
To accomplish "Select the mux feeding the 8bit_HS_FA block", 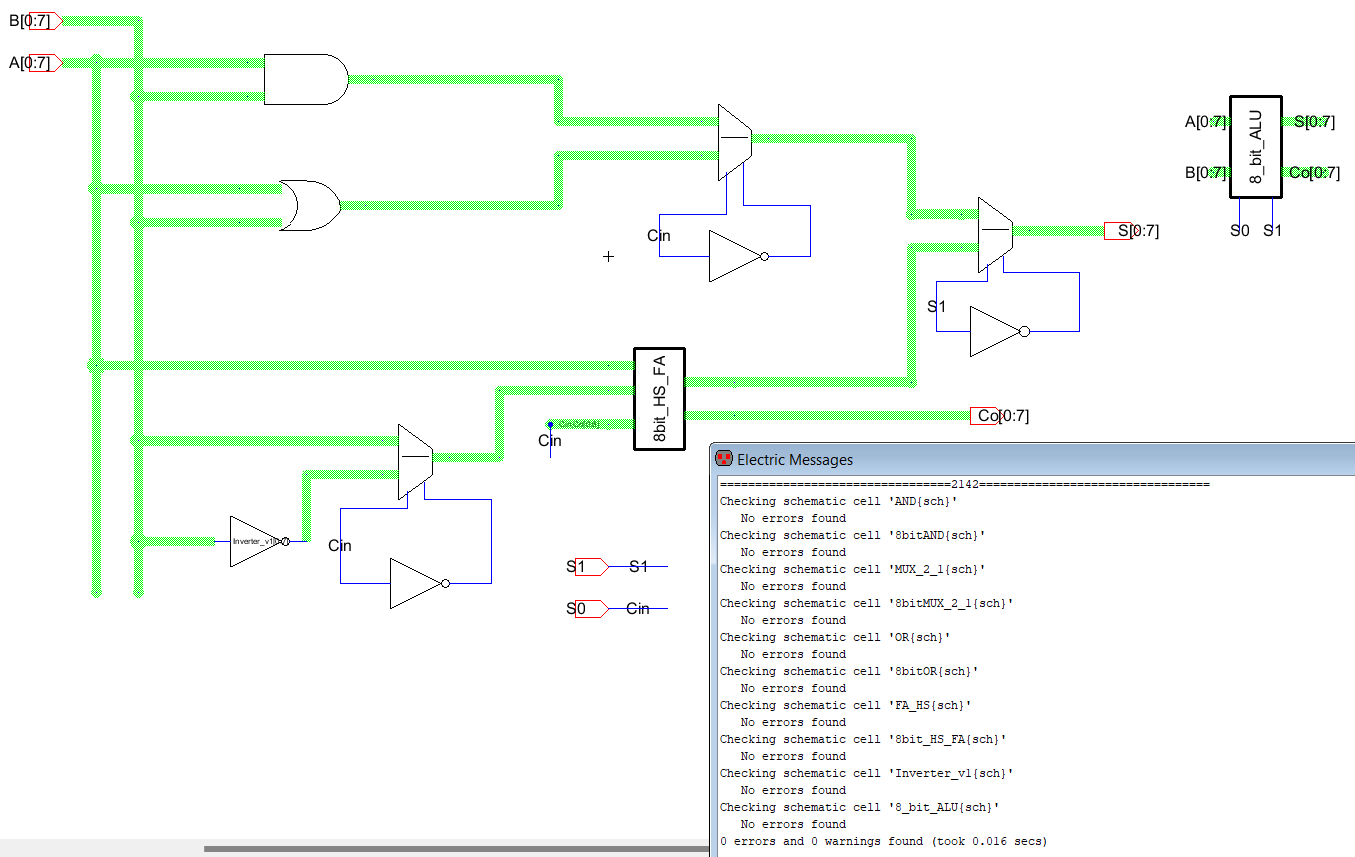I will click(415, 462).
